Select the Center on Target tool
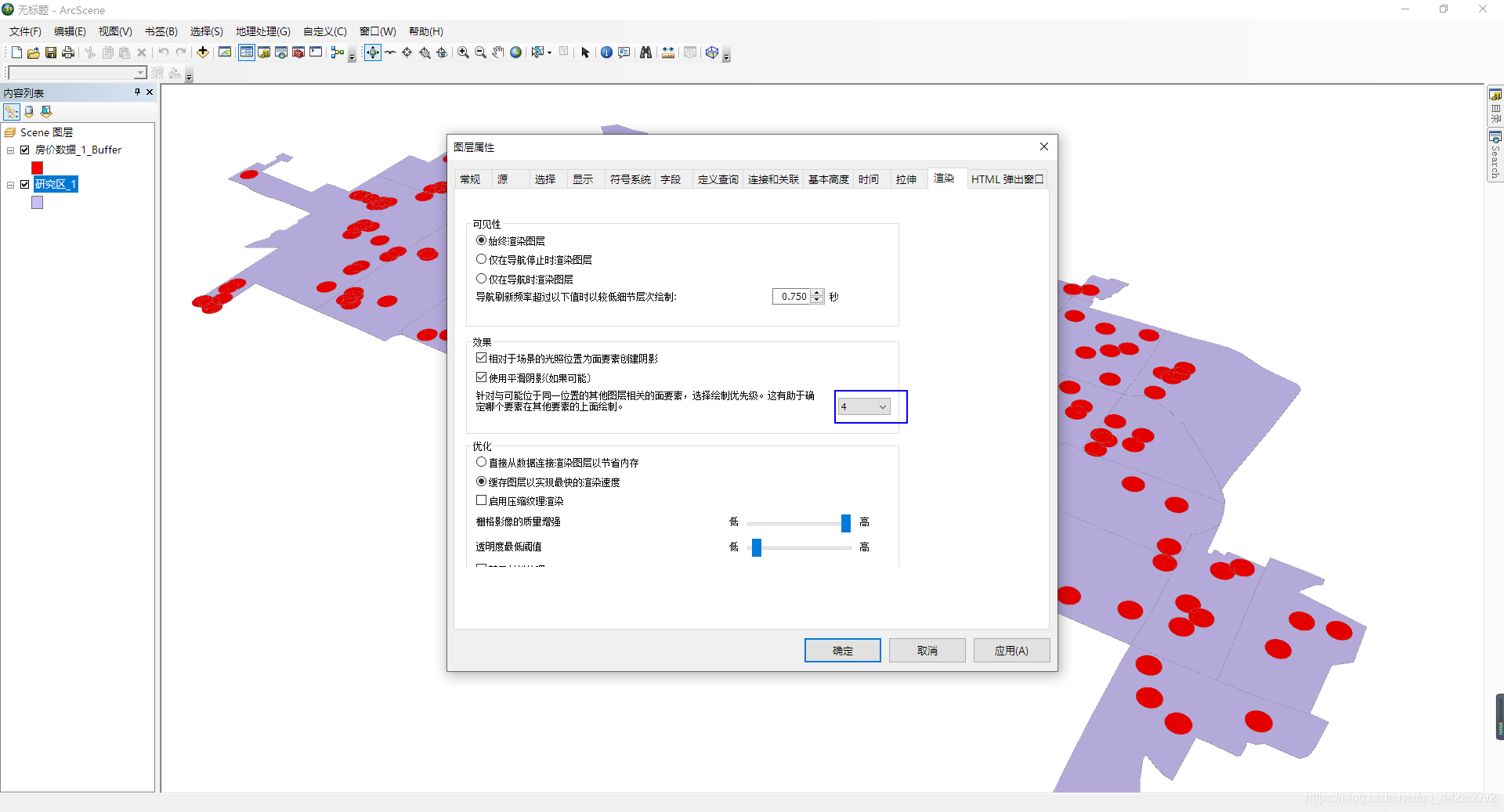 pos(407,52)
